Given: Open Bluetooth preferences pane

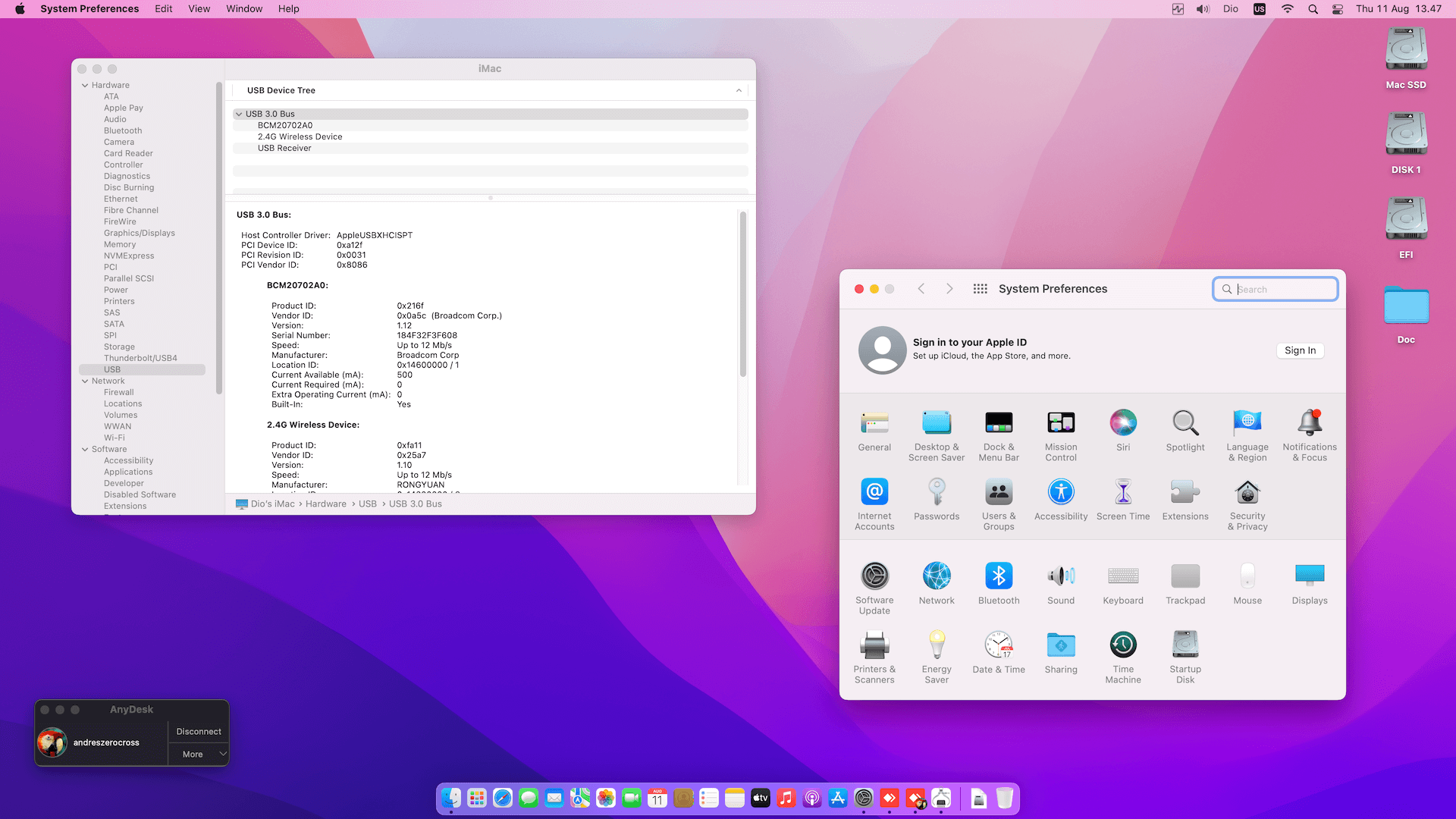Looking at the screenshot, I should coord(999,584).
